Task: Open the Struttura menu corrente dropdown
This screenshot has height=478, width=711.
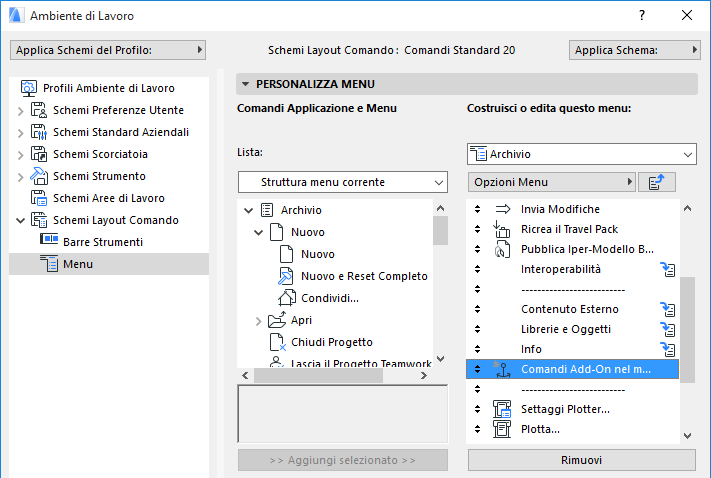Action: (342, 182)
